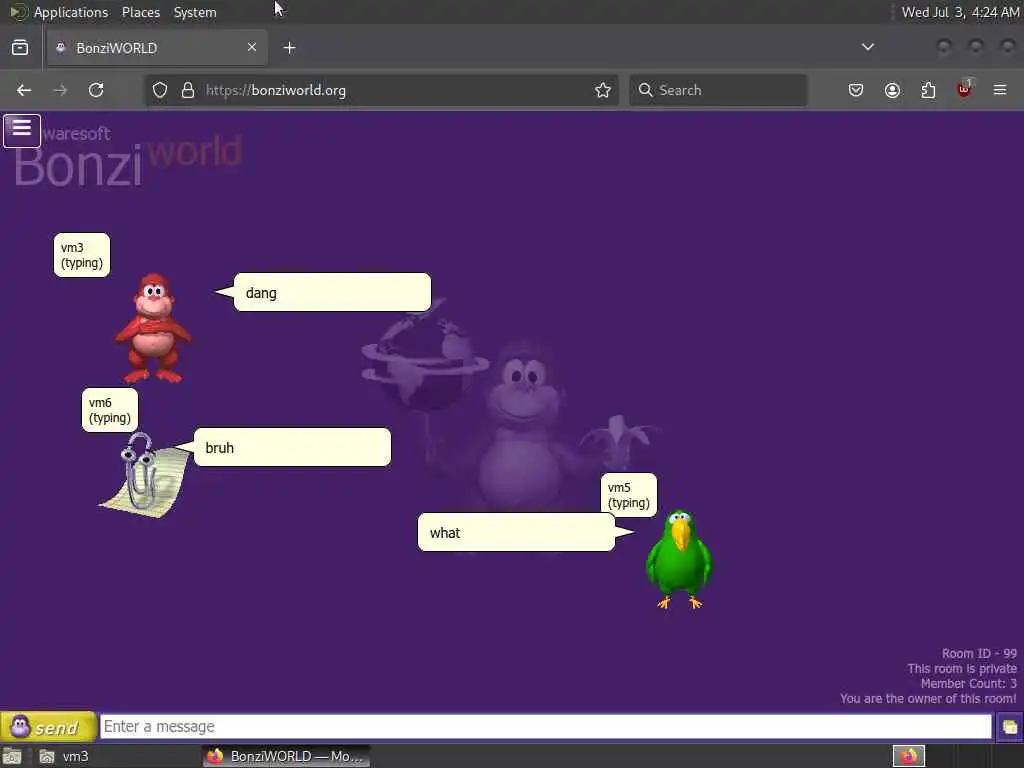Click the vm3 (typing) name tag
1024x768 pixels.
[x=82, y=255]
